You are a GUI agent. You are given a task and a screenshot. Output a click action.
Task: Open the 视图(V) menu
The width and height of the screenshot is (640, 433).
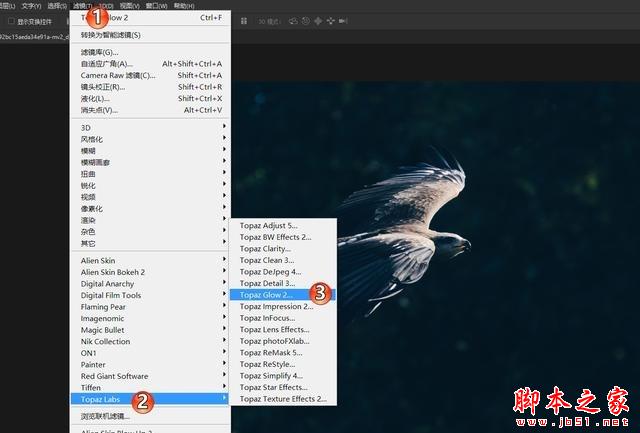pyautogui.click(x=129, y=6)
